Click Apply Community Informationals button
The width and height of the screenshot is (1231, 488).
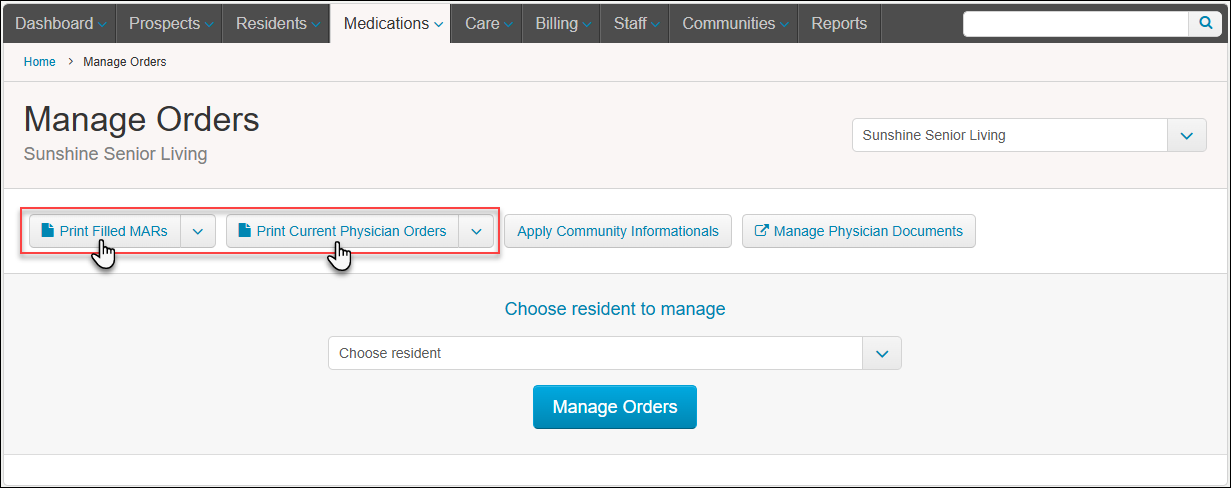click(x=618, y=231)
